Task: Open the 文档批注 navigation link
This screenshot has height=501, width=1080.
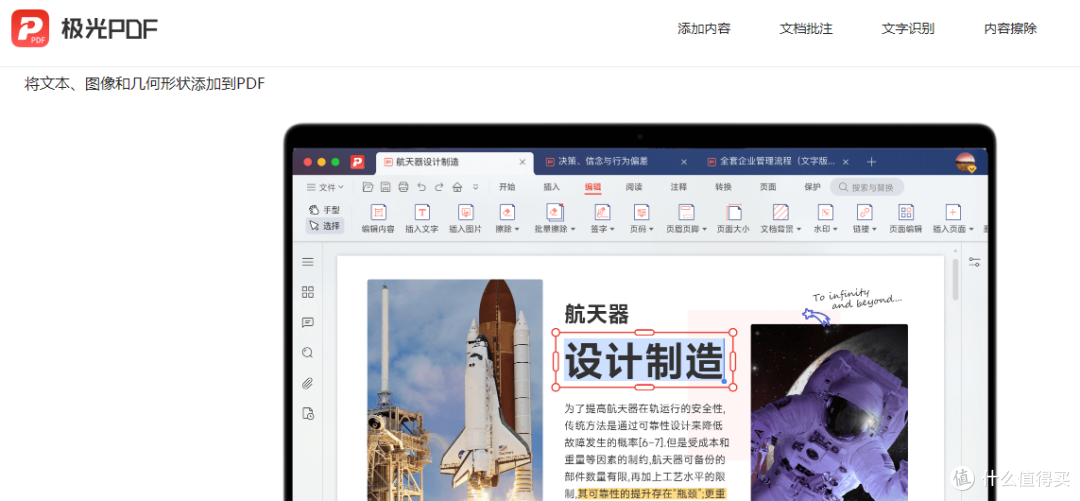Action: coord(806,29)
